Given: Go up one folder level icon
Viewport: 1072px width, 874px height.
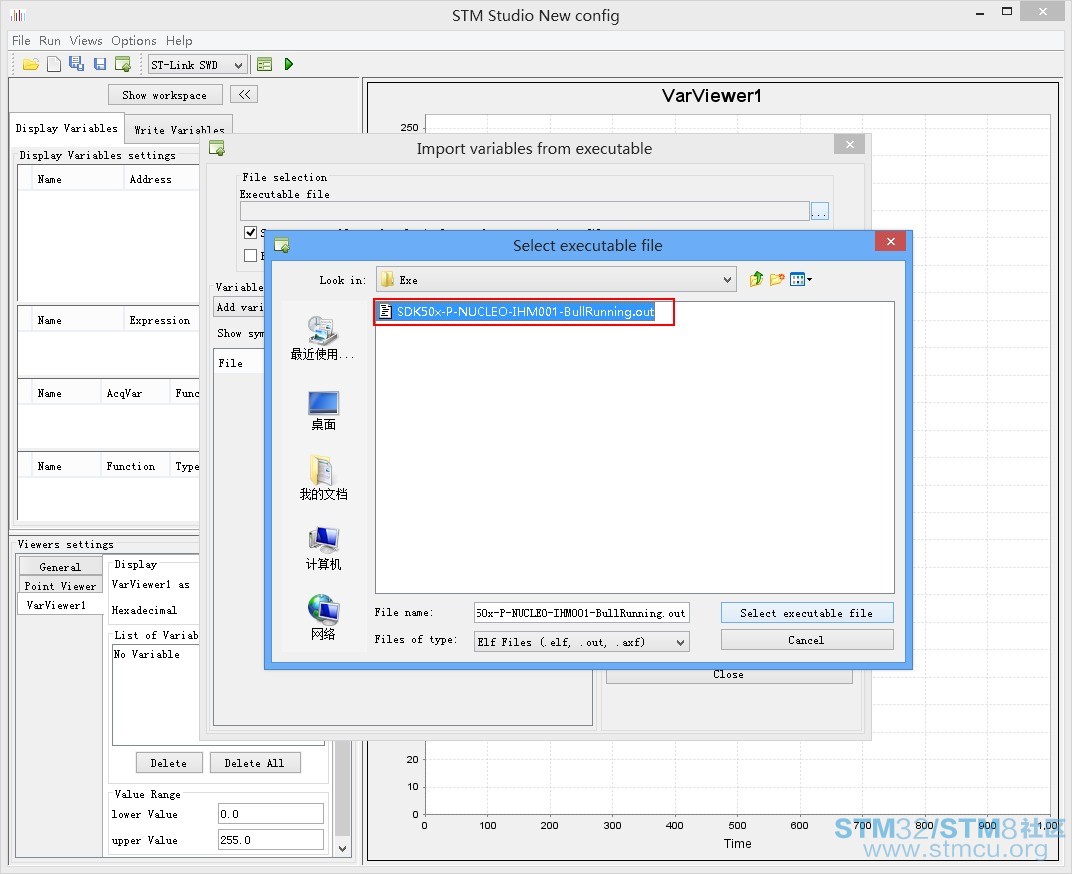Looking at the screenshot, I should pos(755,279).
